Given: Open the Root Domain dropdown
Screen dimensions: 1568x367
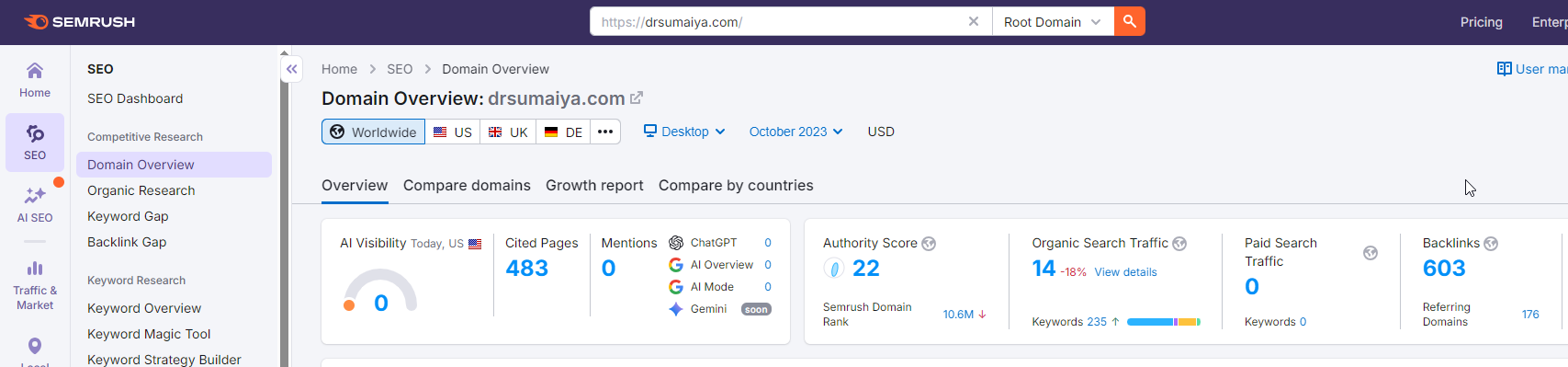Looking at the screenshot, I should (1053, 21).
